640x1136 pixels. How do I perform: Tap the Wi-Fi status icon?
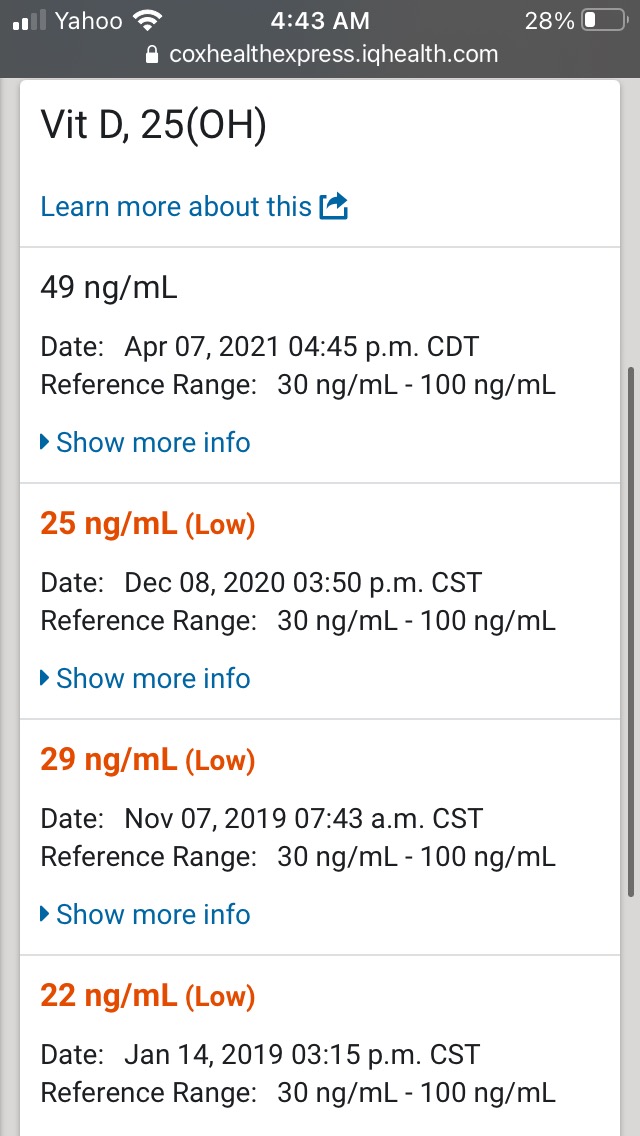[148, 21]
